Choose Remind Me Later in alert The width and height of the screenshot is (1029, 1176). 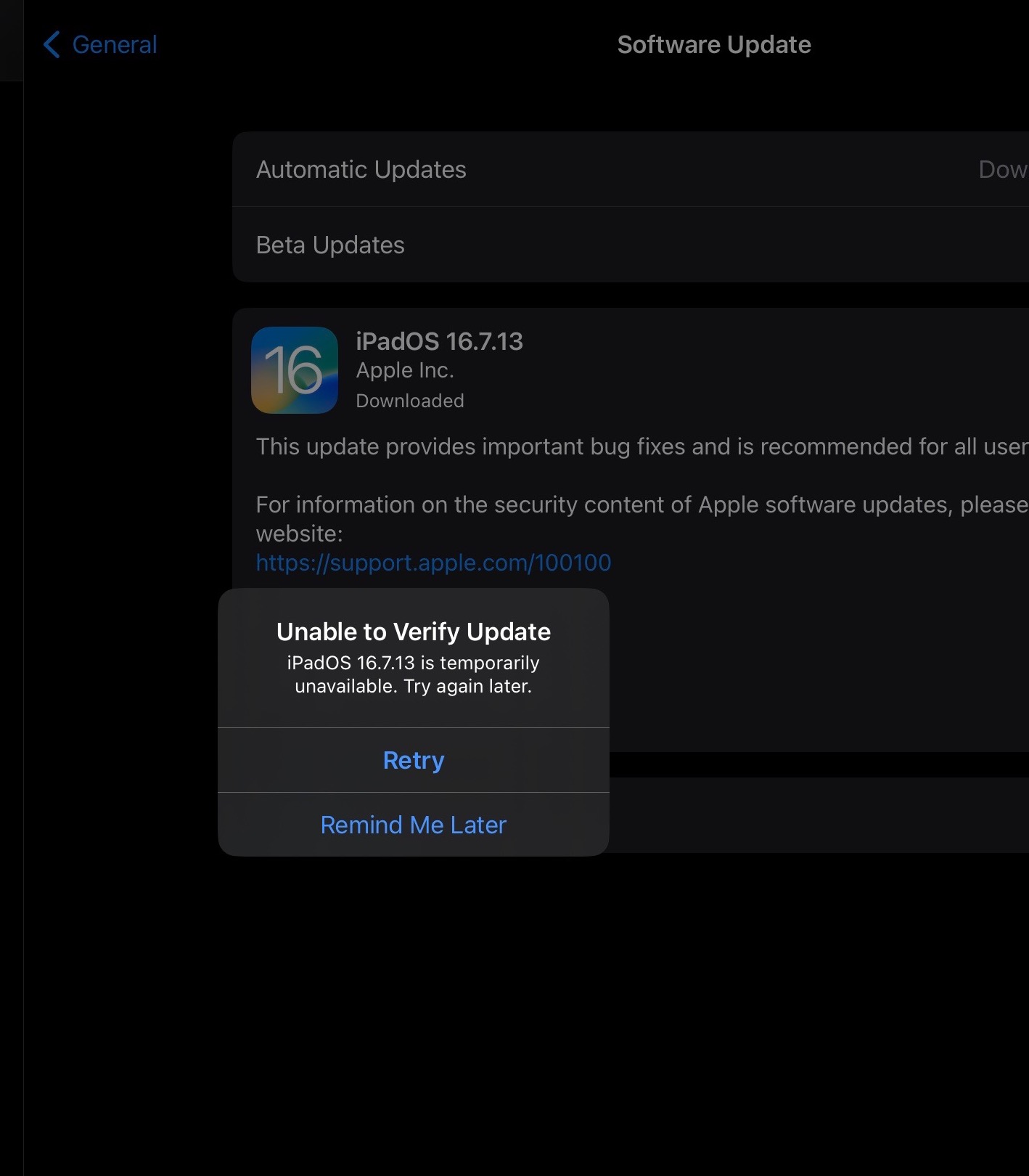414,825
